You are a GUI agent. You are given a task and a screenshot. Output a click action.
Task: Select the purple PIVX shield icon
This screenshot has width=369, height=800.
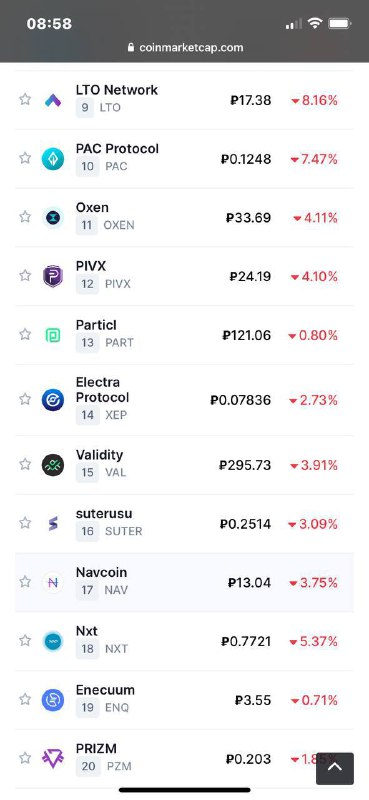[53, 276]
